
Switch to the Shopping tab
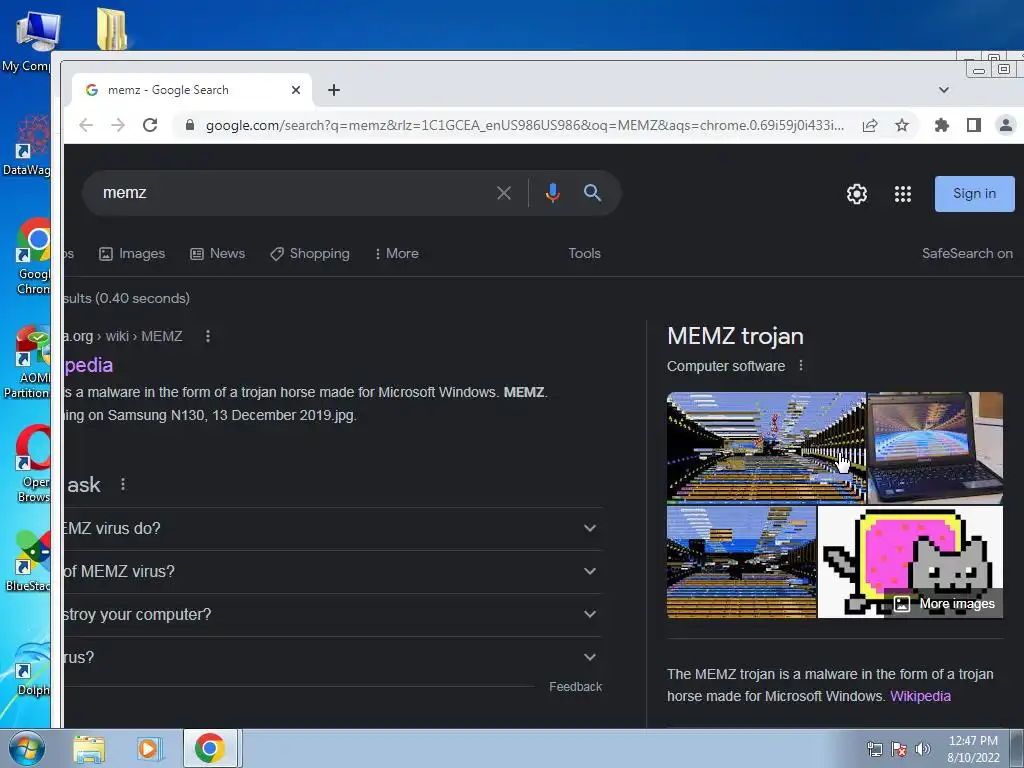(310, 253)
